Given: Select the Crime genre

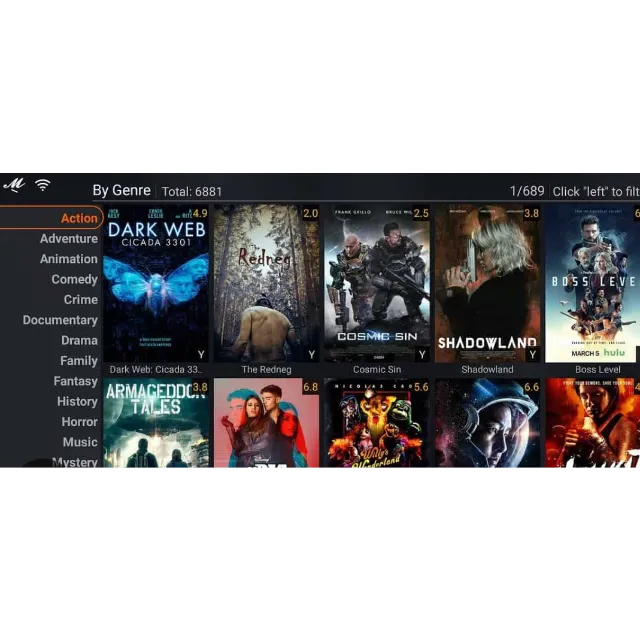Looking at the screenshot, I should (x=81, y=300).
